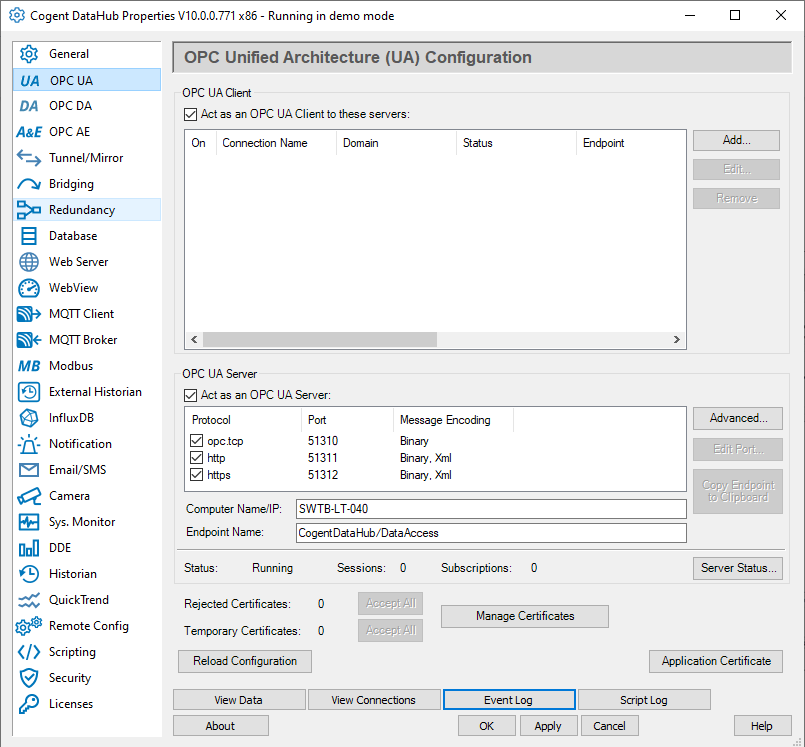Screen dimensions: 805x747
Task: Click in the Computer Name/IP field
Action: click(491, 509)
